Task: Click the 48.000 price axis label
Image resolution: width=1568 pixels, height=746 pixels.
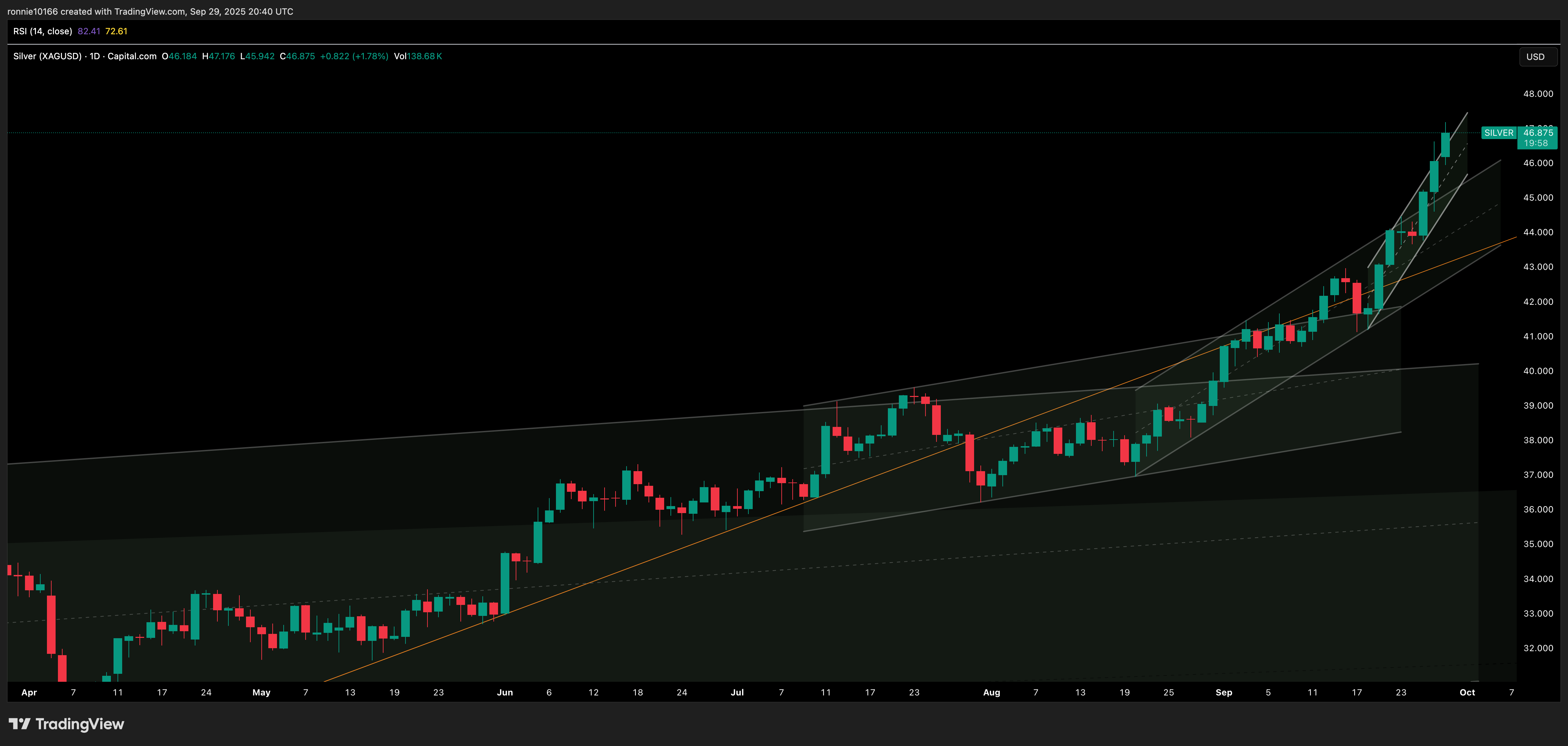Action: (x=1538, y=94)
